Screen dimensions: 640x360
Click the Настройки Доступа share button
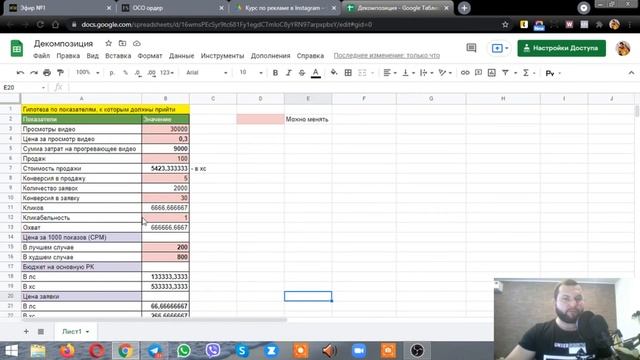[x=562, y=48]
